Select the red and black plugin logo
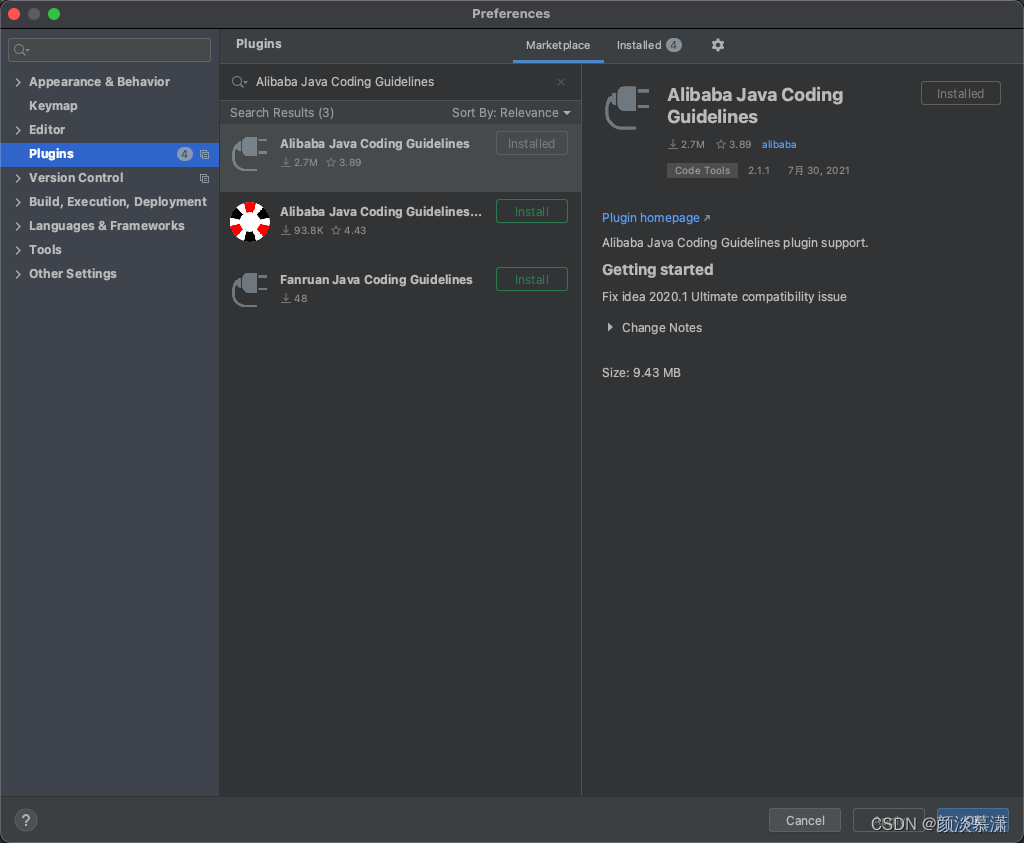The width and height of the screenshot is (1024, 843). click(250, 222)
